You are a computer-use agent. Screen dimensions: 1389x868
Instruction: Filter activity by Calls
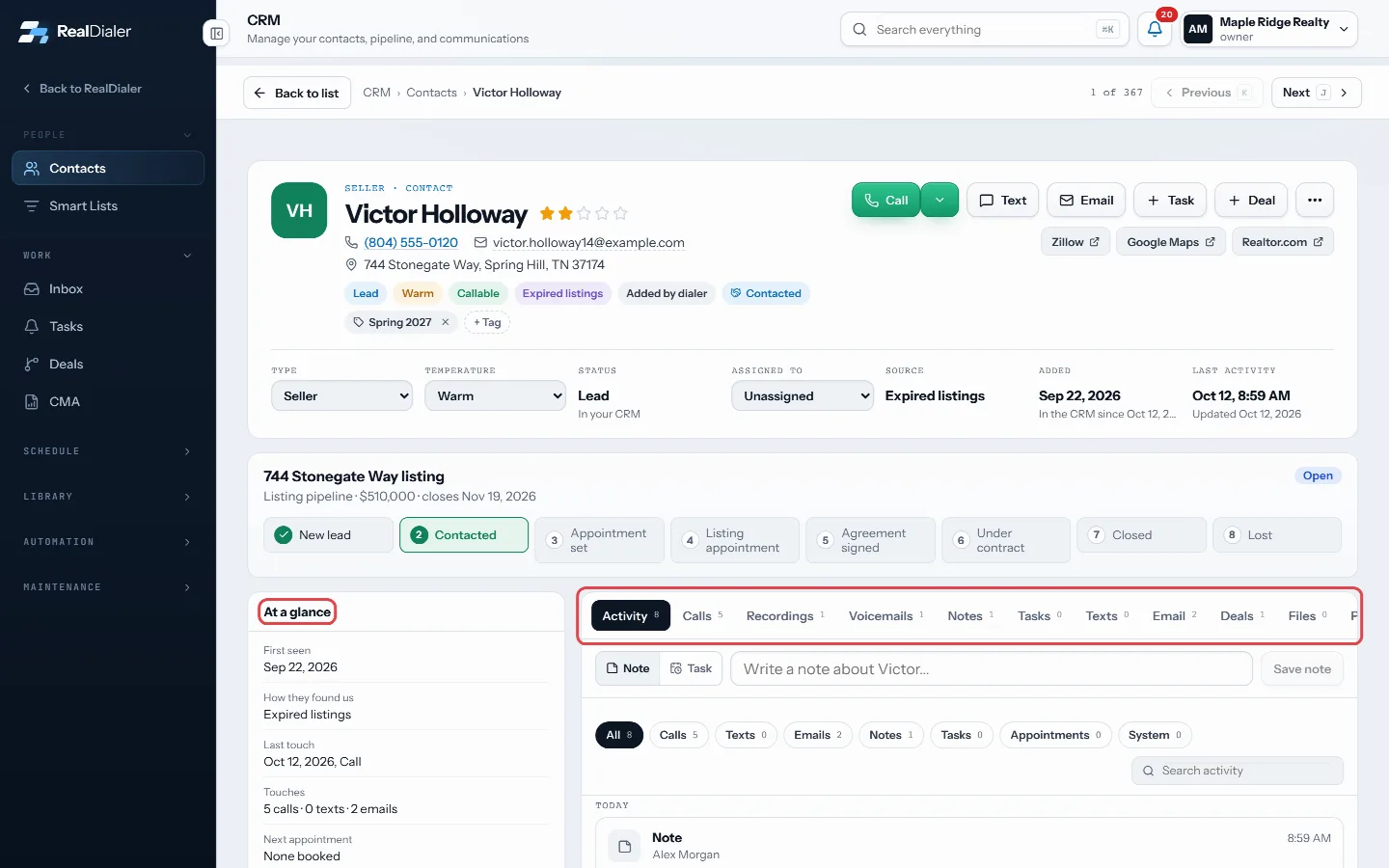pos(679,735)
